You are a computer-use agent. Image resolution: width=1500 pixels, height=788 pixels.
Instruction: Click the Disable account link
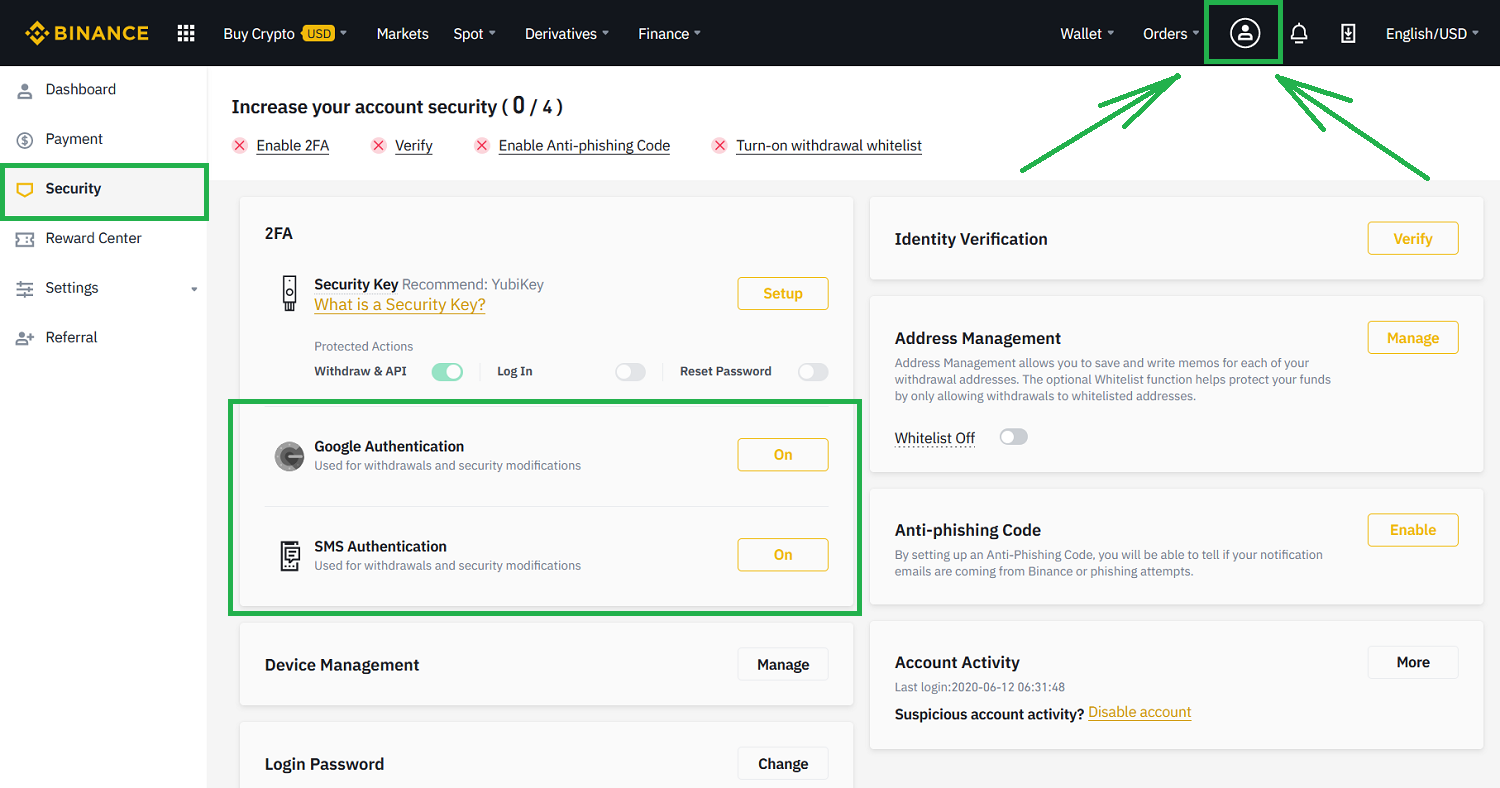click(1140, 713)
